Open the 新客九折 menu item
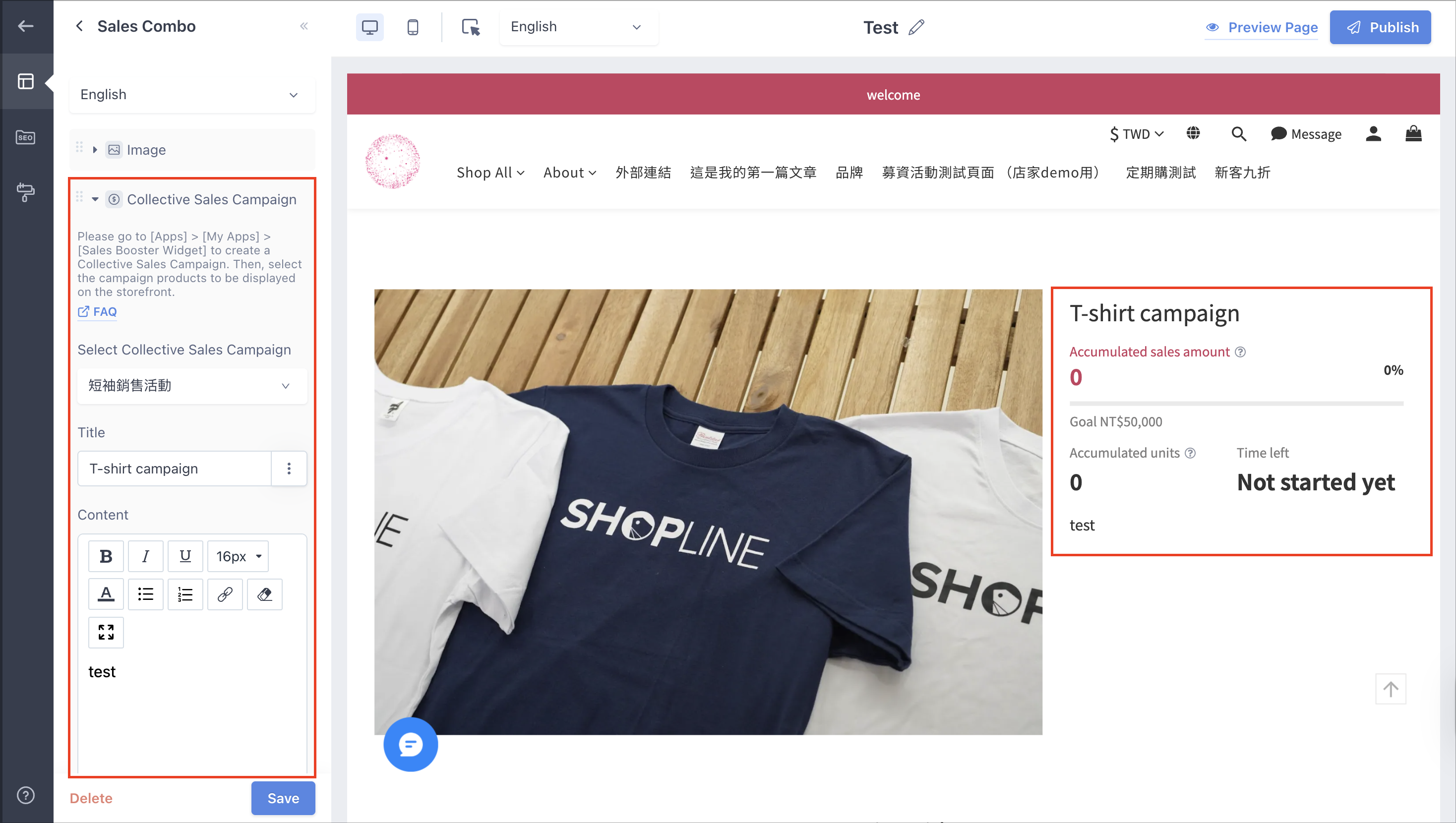Image resolution: width=1456 pixels, height=823 pixels. click(x=1242, y=173)
